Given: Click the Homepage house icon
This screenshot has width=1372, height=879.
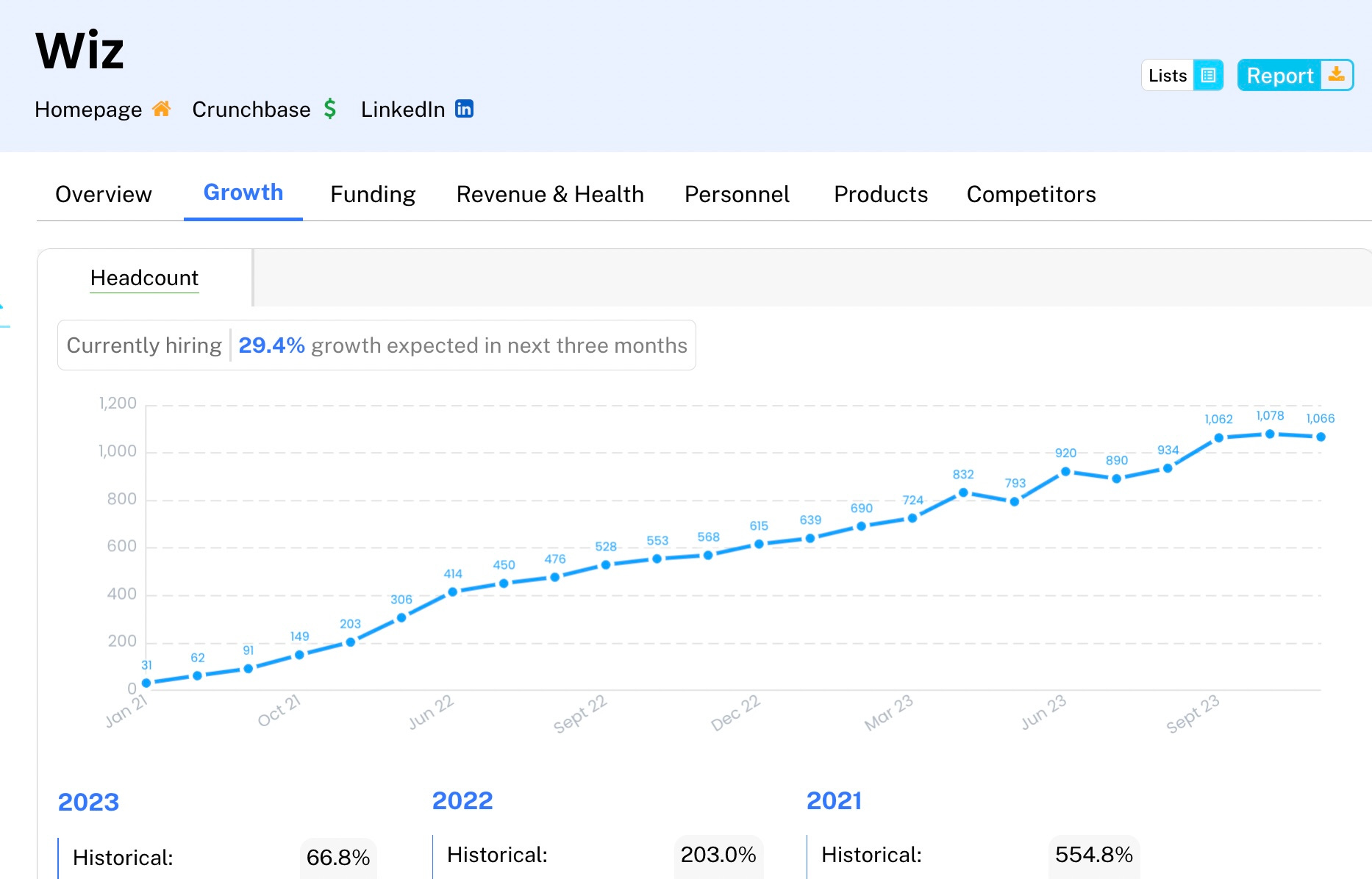Looking at the screenshot, I should 162,109.
